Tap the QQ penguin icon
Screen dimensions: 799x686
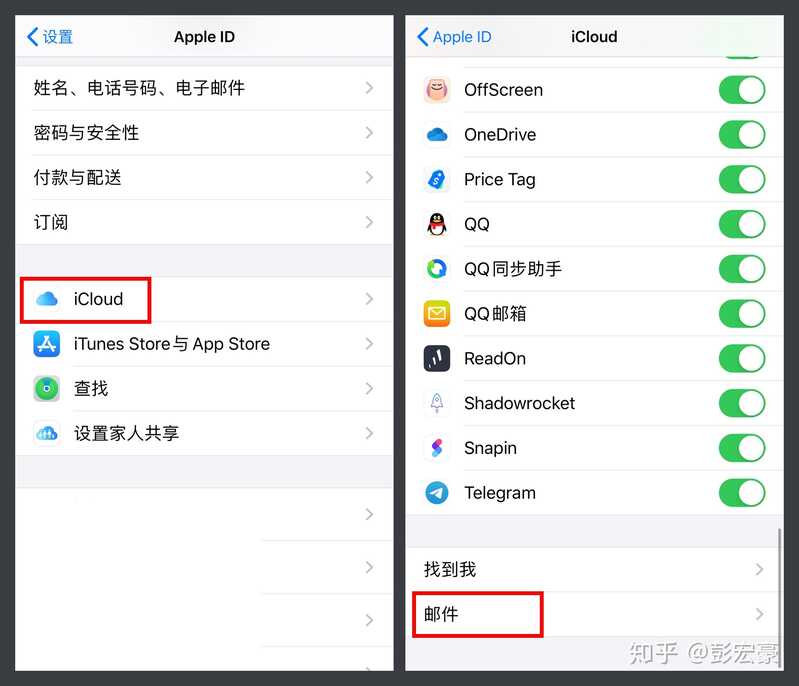tap(437, 224)
